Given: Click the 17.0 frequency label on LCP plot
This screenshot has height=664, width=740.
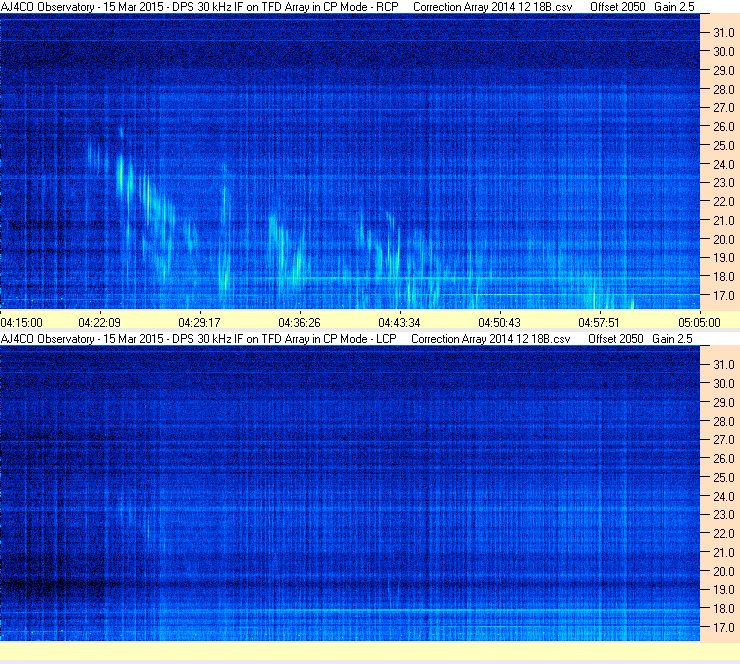Looking at the screenshot, I should [723, 627].
